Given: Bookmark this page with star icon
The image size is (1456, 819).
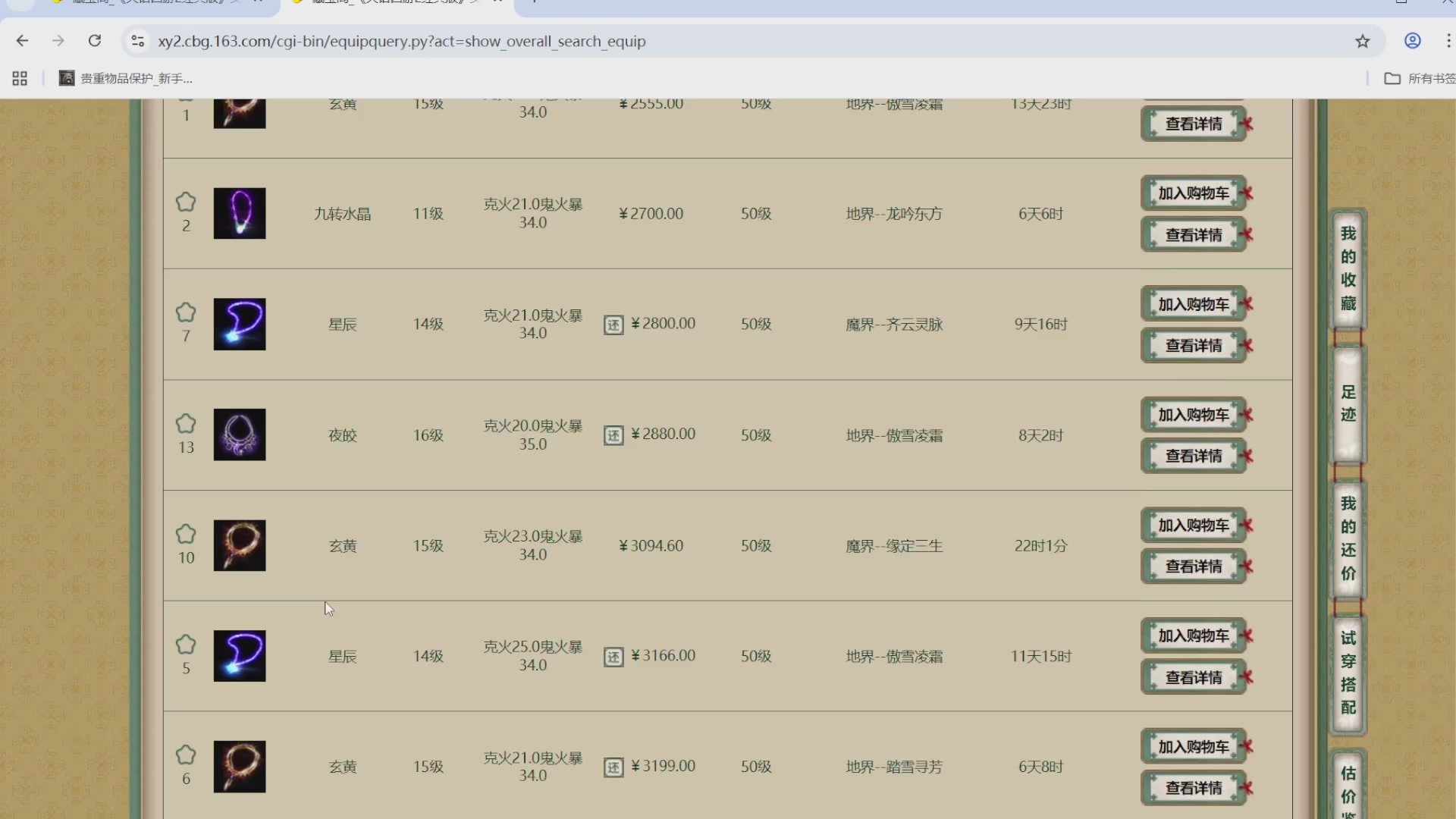Looking at the screenshot, I should tap(1363, 41).
